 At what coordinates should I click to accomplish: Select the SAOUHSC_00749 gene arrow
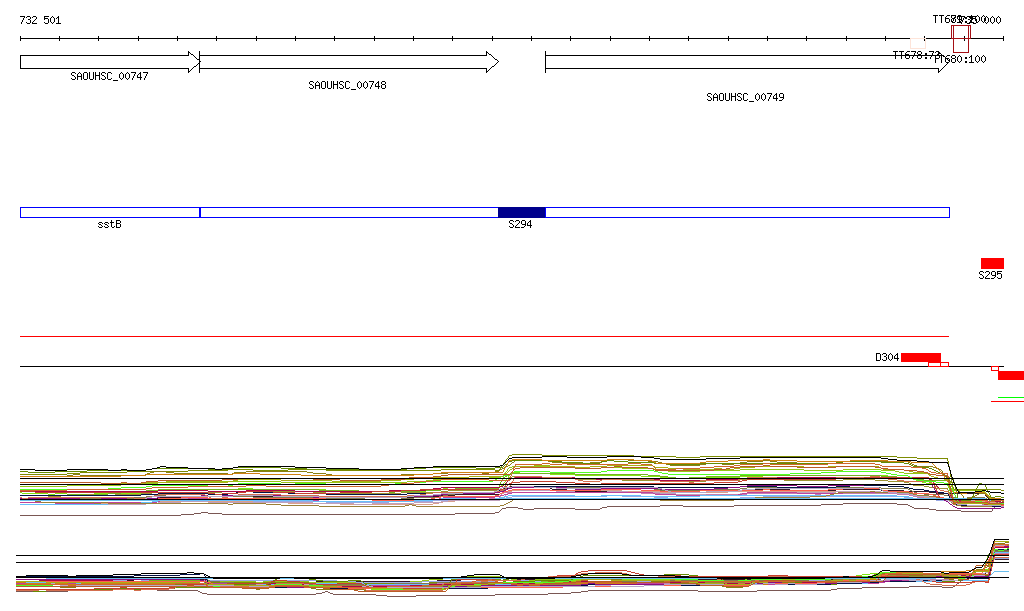tap(745, 63)
